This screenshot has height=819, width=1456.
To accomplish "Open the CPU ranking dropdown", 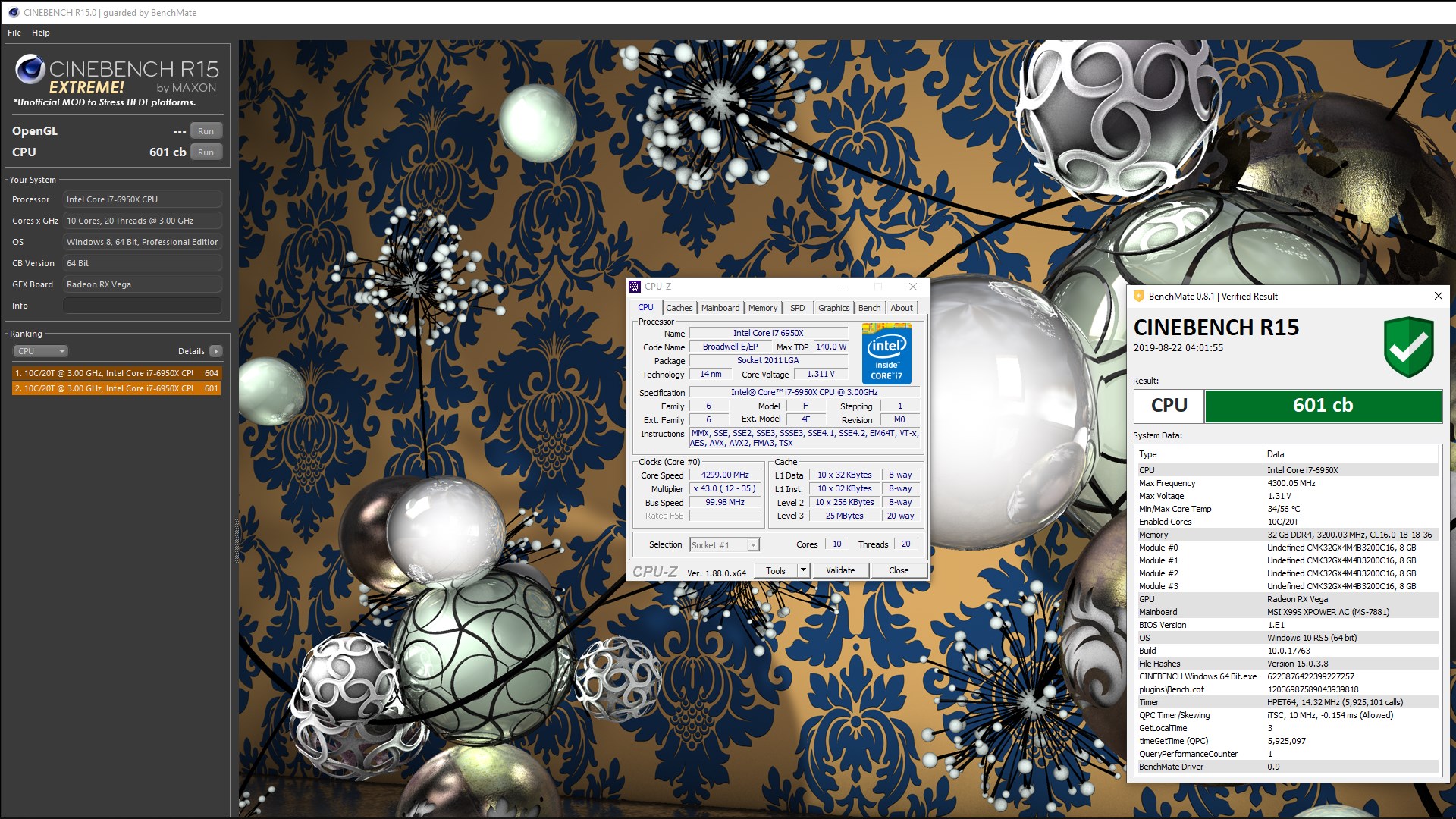I will pyautogui.click(x=41, y=351).
